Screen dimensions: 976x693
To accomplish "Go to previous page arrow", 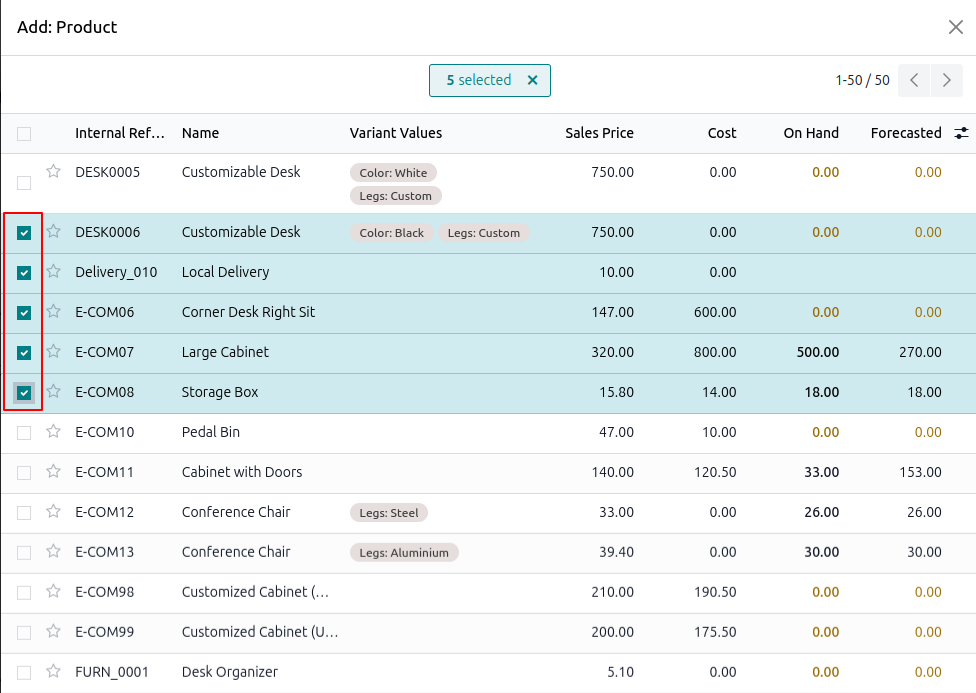I will click(914, 80).
